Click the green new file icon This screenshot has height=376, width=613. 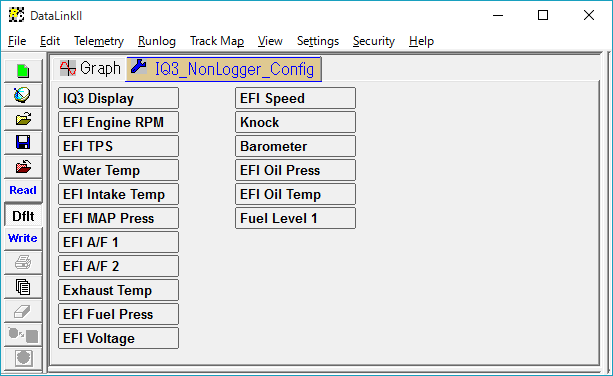pos(23,71)
